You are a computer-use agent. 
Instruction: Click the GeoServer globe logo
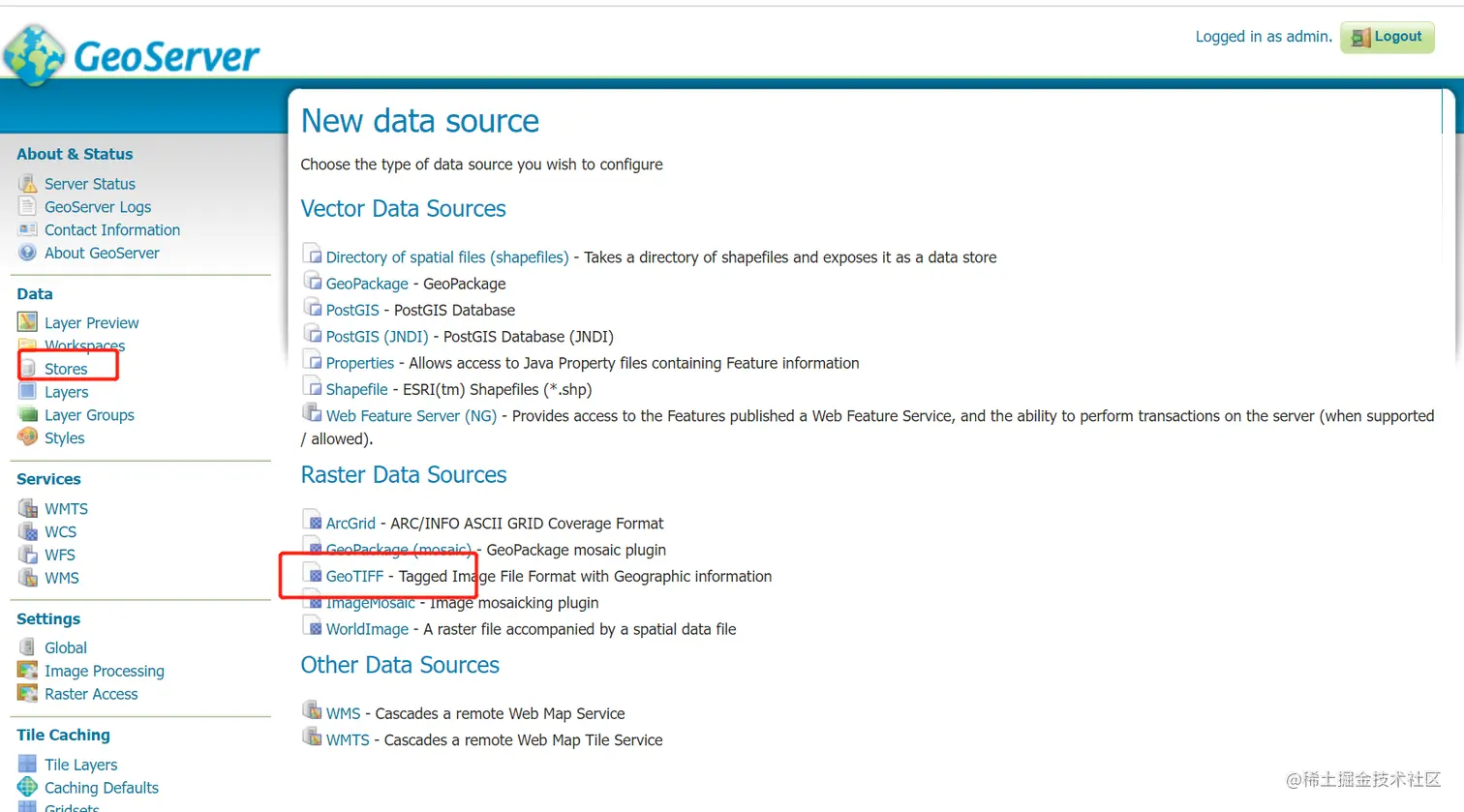35,54
